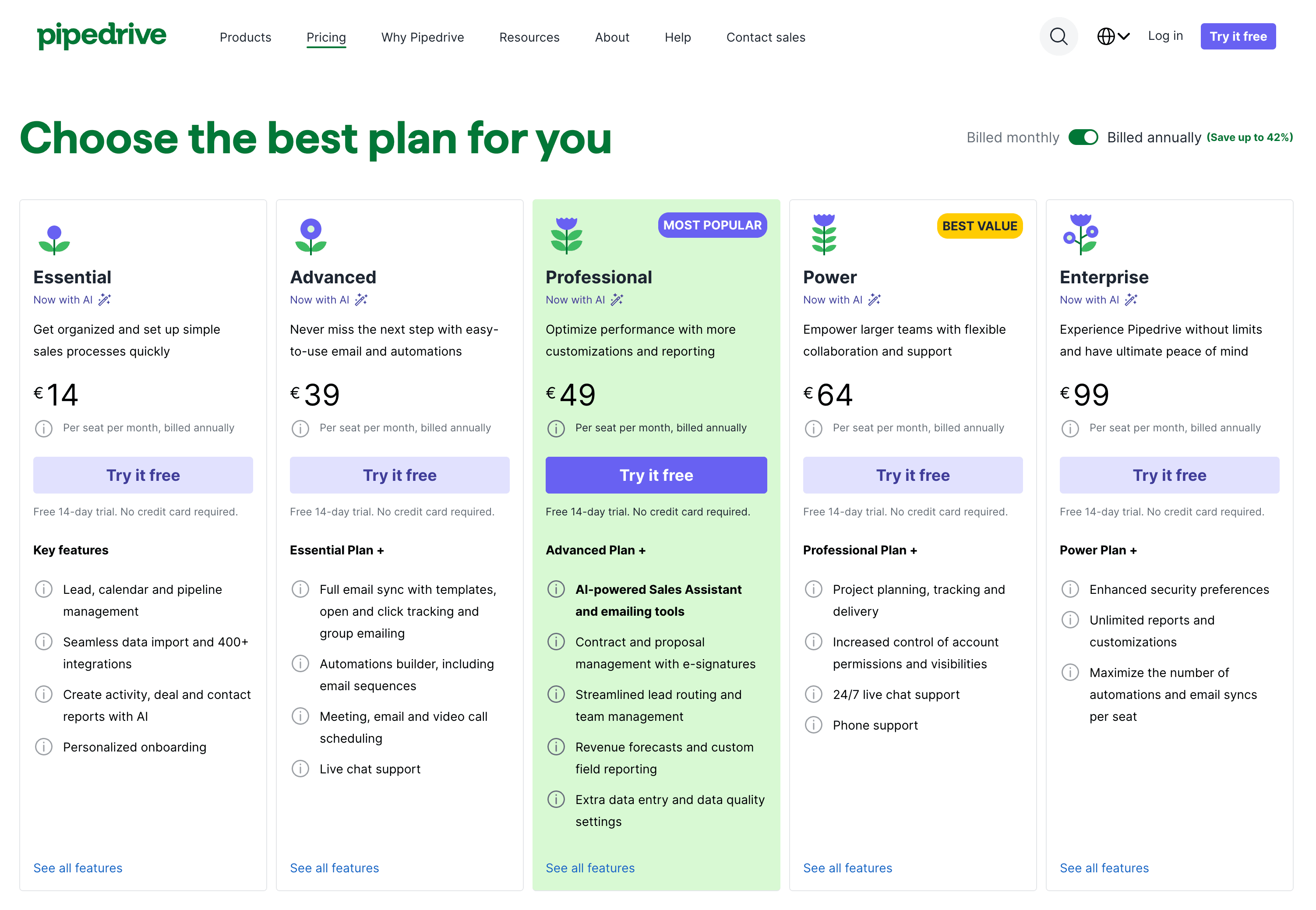Click info icon beside Enhanced security preferences
Viewport: 1316px width, 910px height.
coord(1070,589)
